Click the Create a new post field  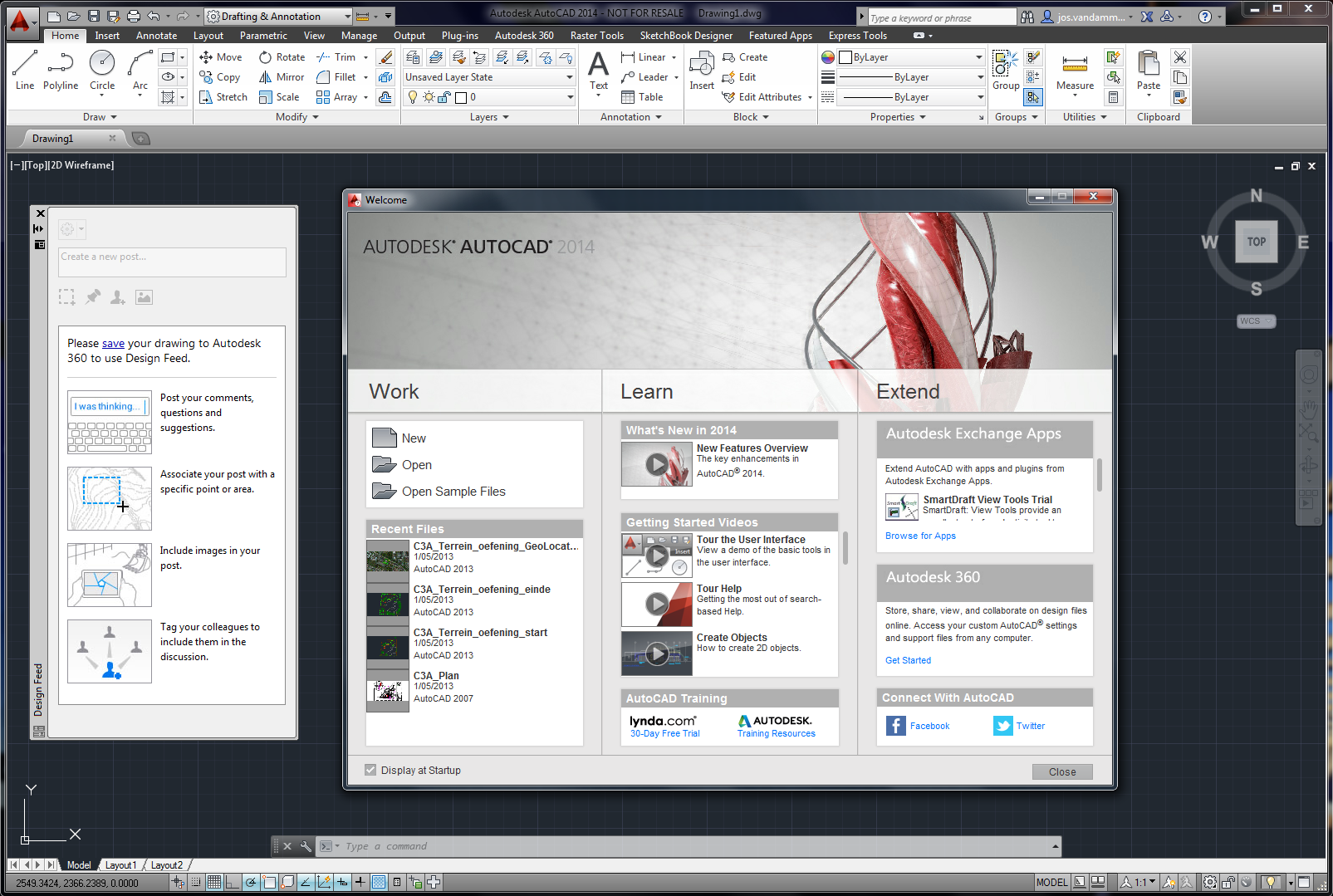click(x=173, y=262)
